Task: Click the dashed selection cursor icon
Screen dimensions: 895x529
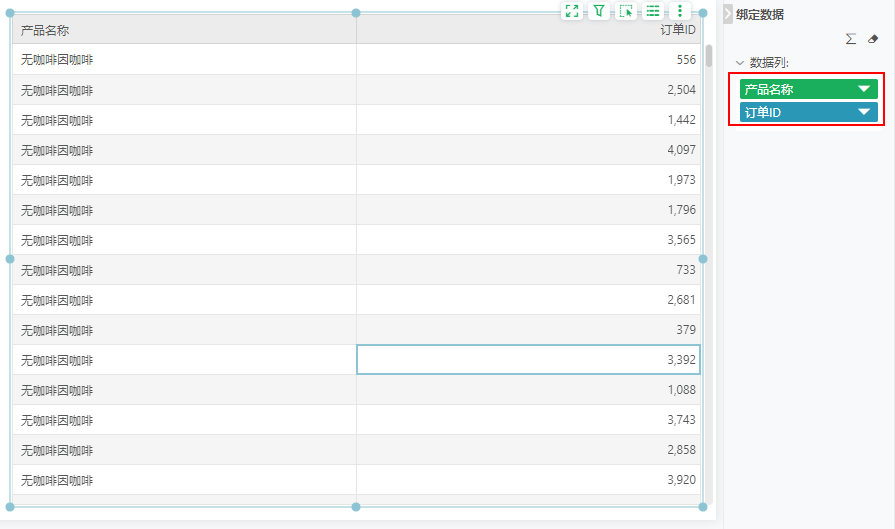Action: 626,11
